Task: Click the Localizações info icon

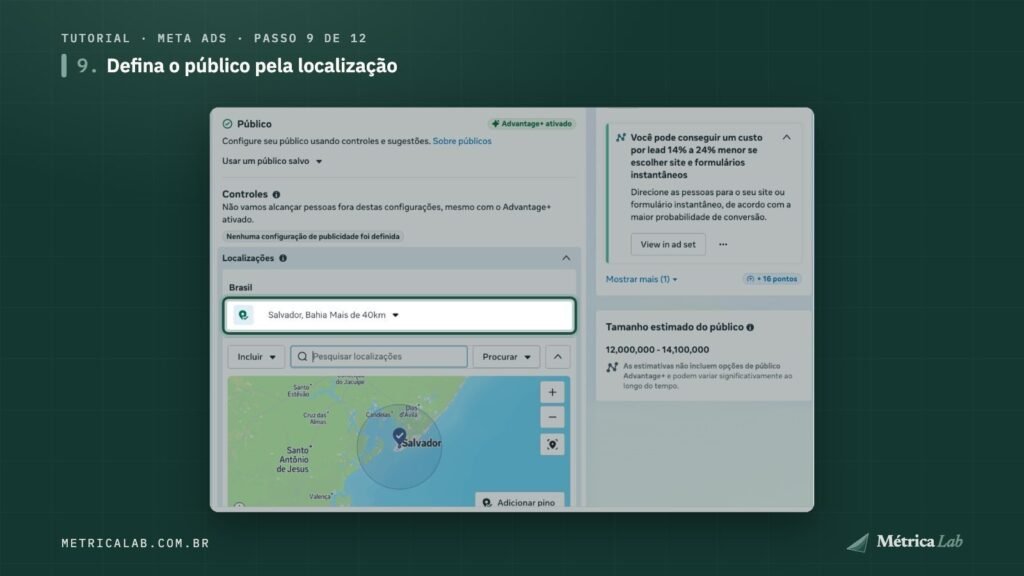Action: point(283,258)
